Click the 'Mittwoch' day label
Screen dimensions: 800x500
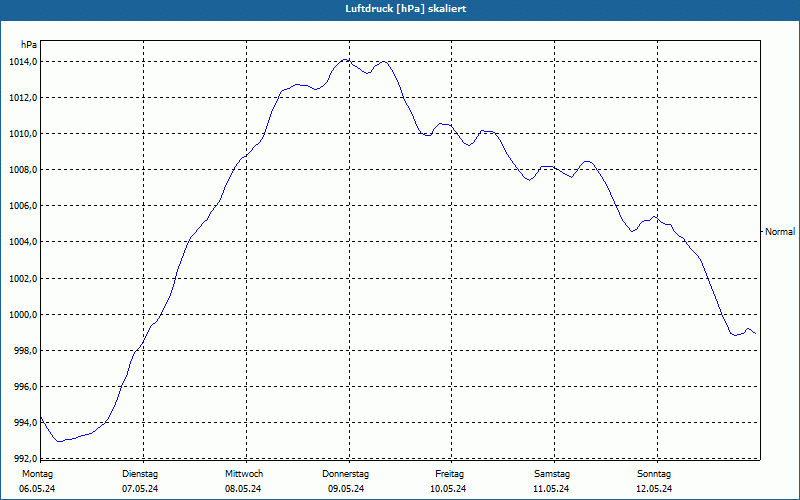point(244,474)
